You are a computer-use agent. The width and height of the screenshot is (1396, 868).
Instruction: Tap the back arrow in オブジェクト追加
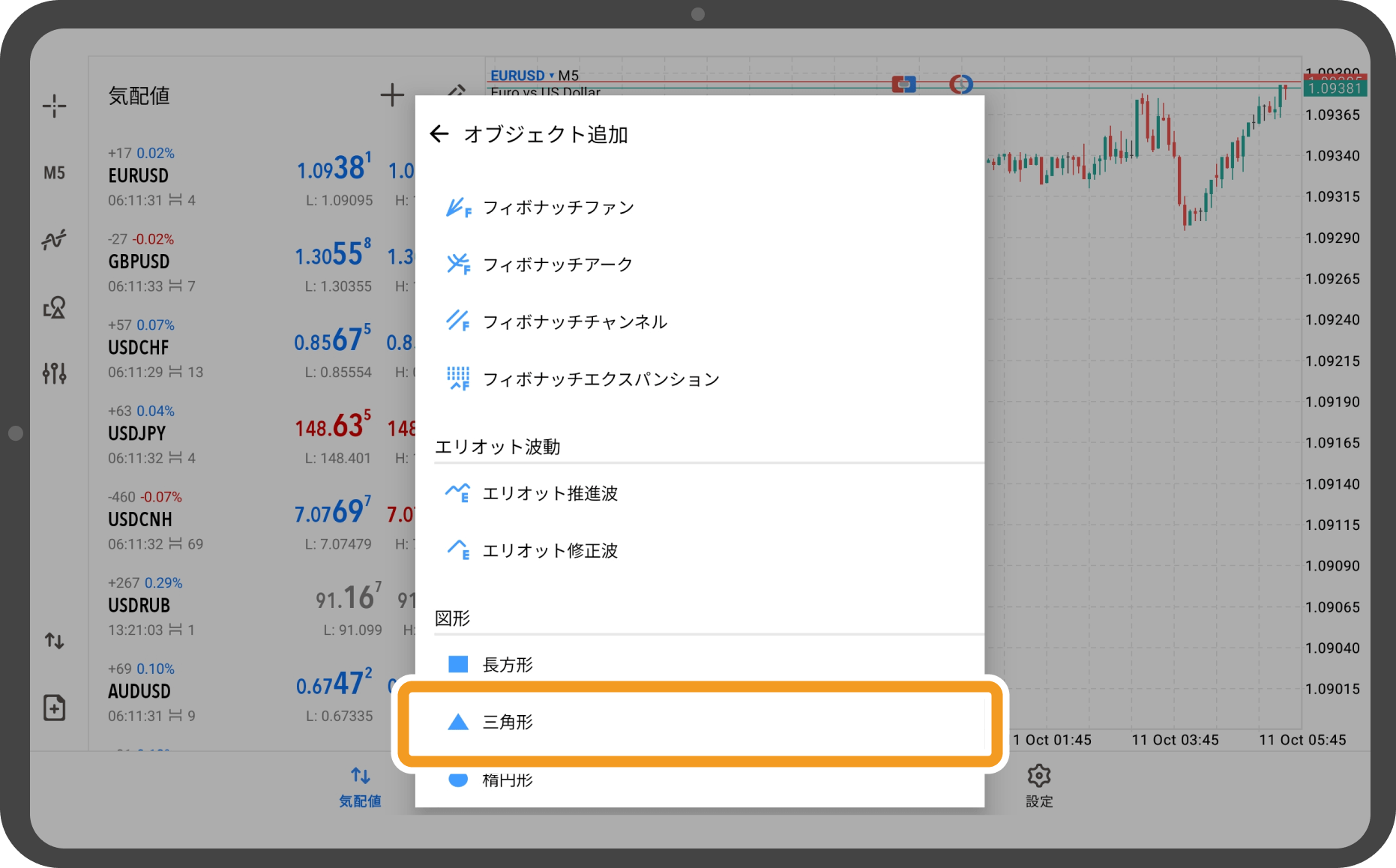439,134
